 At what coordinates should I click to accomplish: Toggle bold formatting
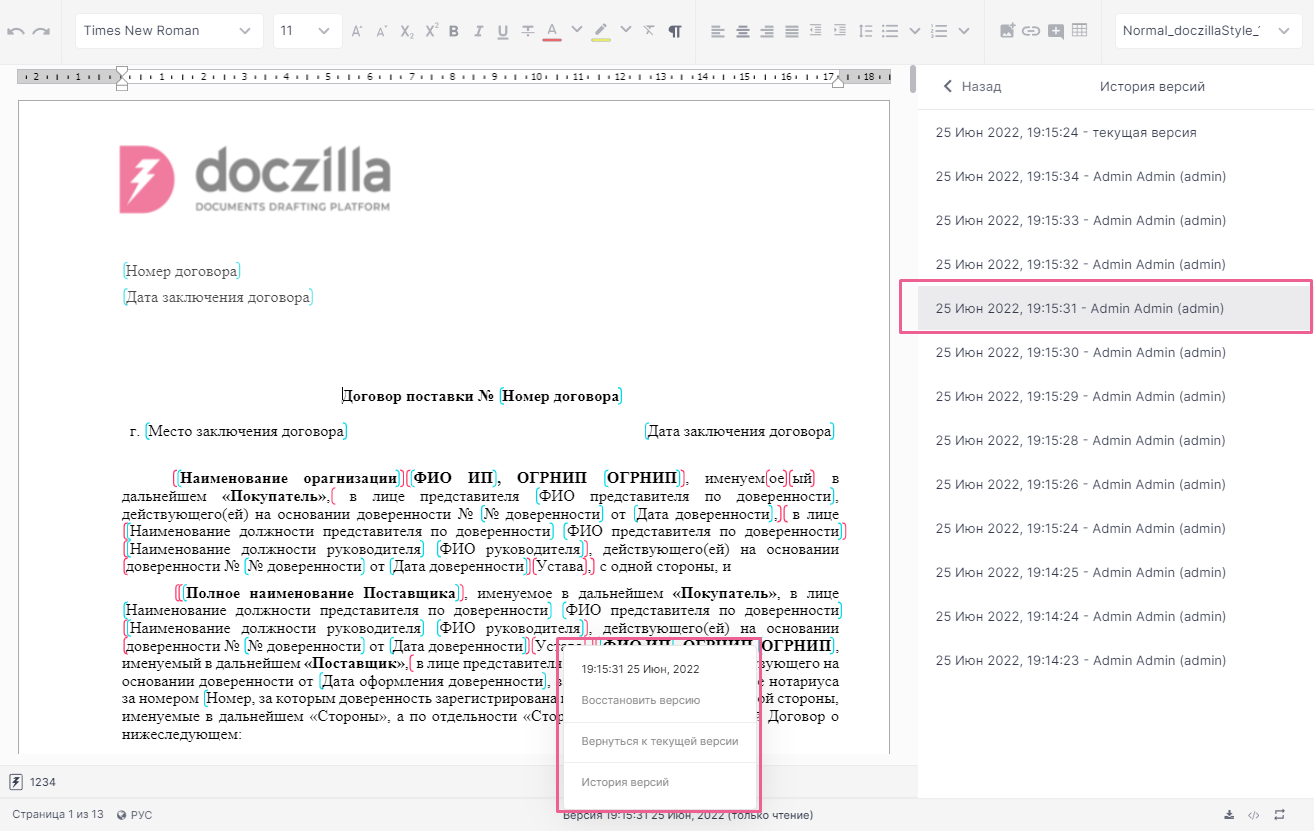pyautogui.click(x=454, y=31)
